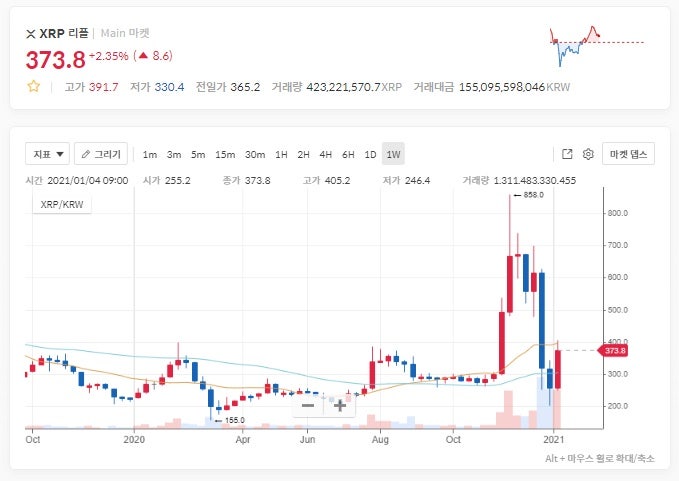
Task: Click the Apr label on time axis
Action: [243, 439]
